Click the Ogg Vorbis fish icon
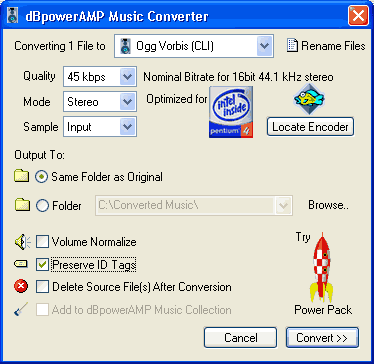The width and height of the screenshot is (374, 364). coord(309,99)
